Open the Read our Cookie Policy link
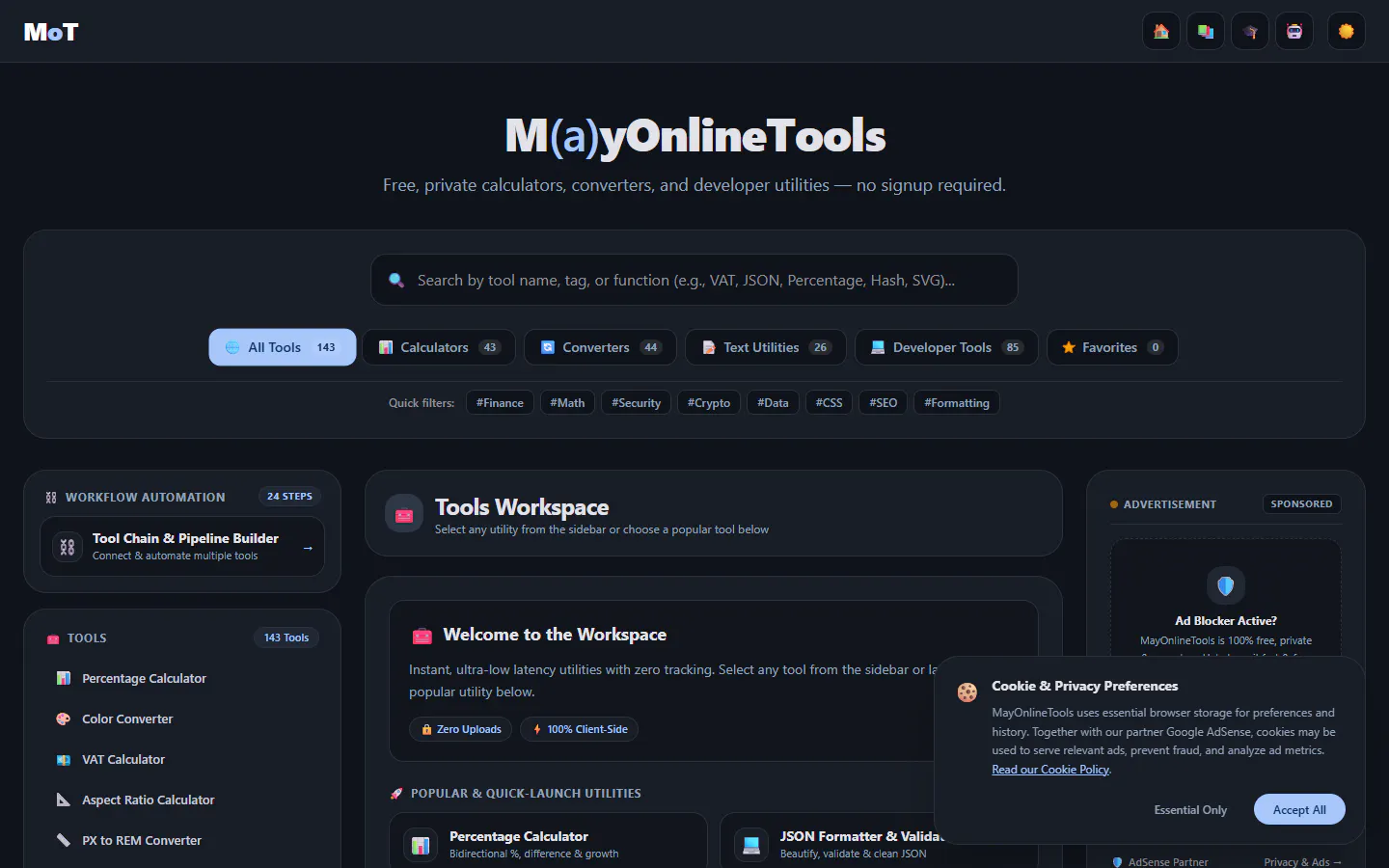 [x=1050, y=770]
